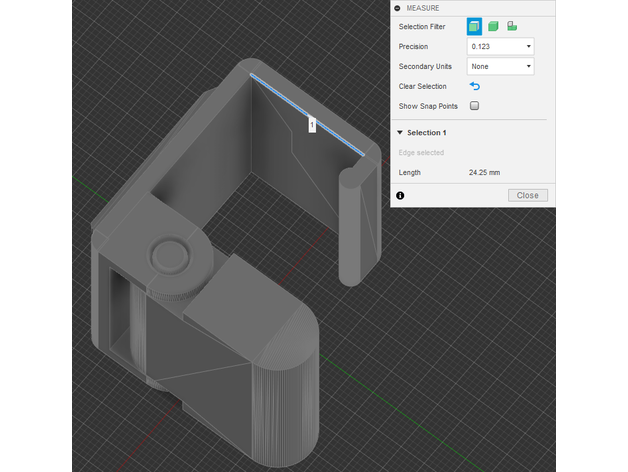This screenshot has height=472, width=628.
Task: Click the Edge selected text
Action: coord(421,152)
